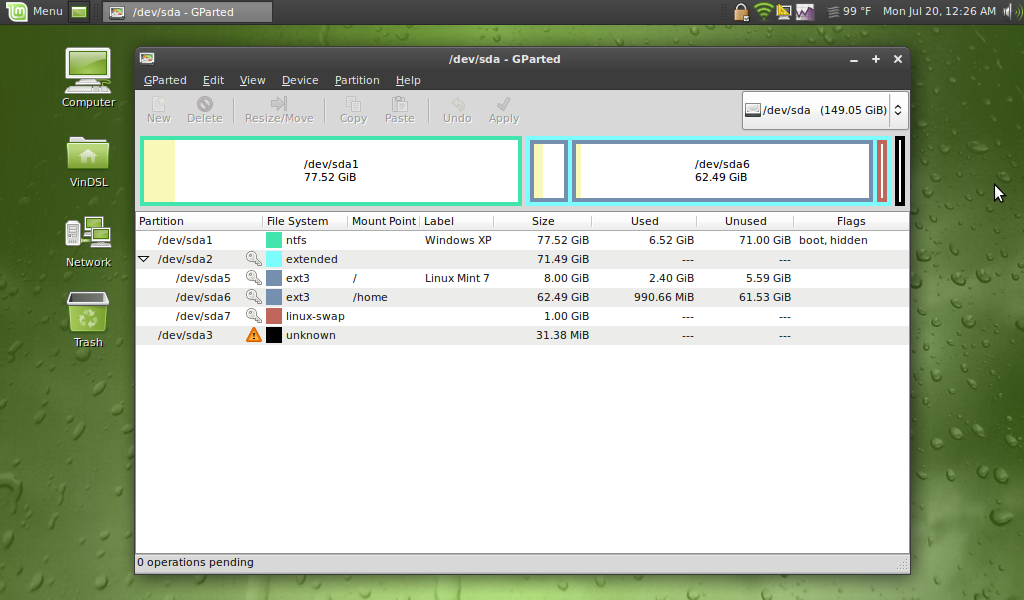
Task: Click the warning icon beside /dev/sda3
Action: point(252,335)
